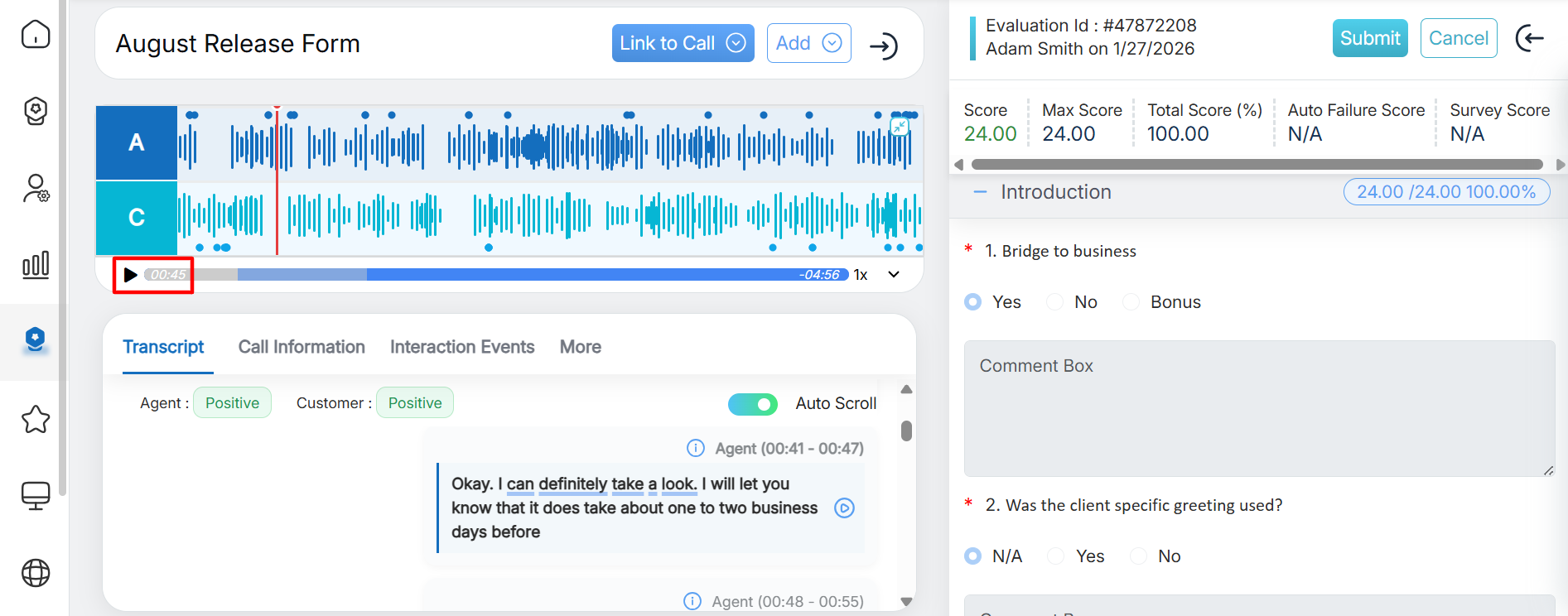Open the bar chart reports icon
The height and width of the screenshot is (616, 1568).
point(36,265)
